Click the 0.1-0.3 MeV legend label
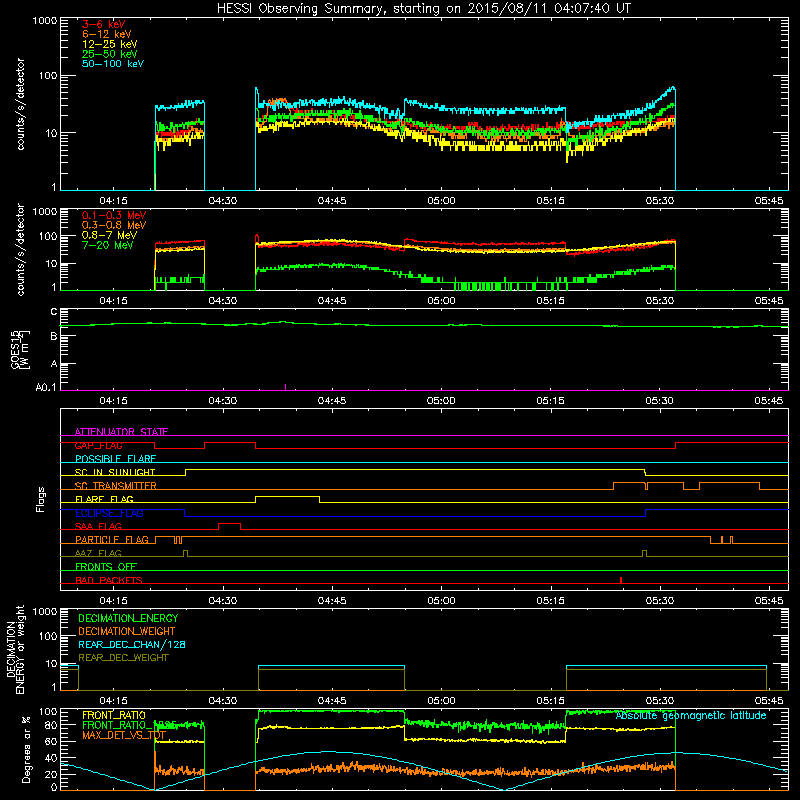800x800 pixels. tap(114, 215)
